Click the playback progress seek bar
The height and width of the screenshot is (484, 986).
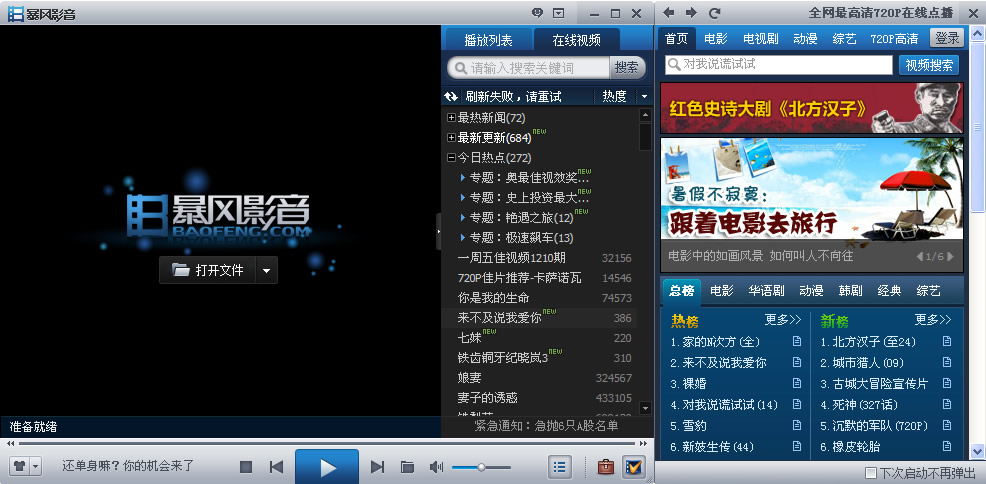point(326,444)
